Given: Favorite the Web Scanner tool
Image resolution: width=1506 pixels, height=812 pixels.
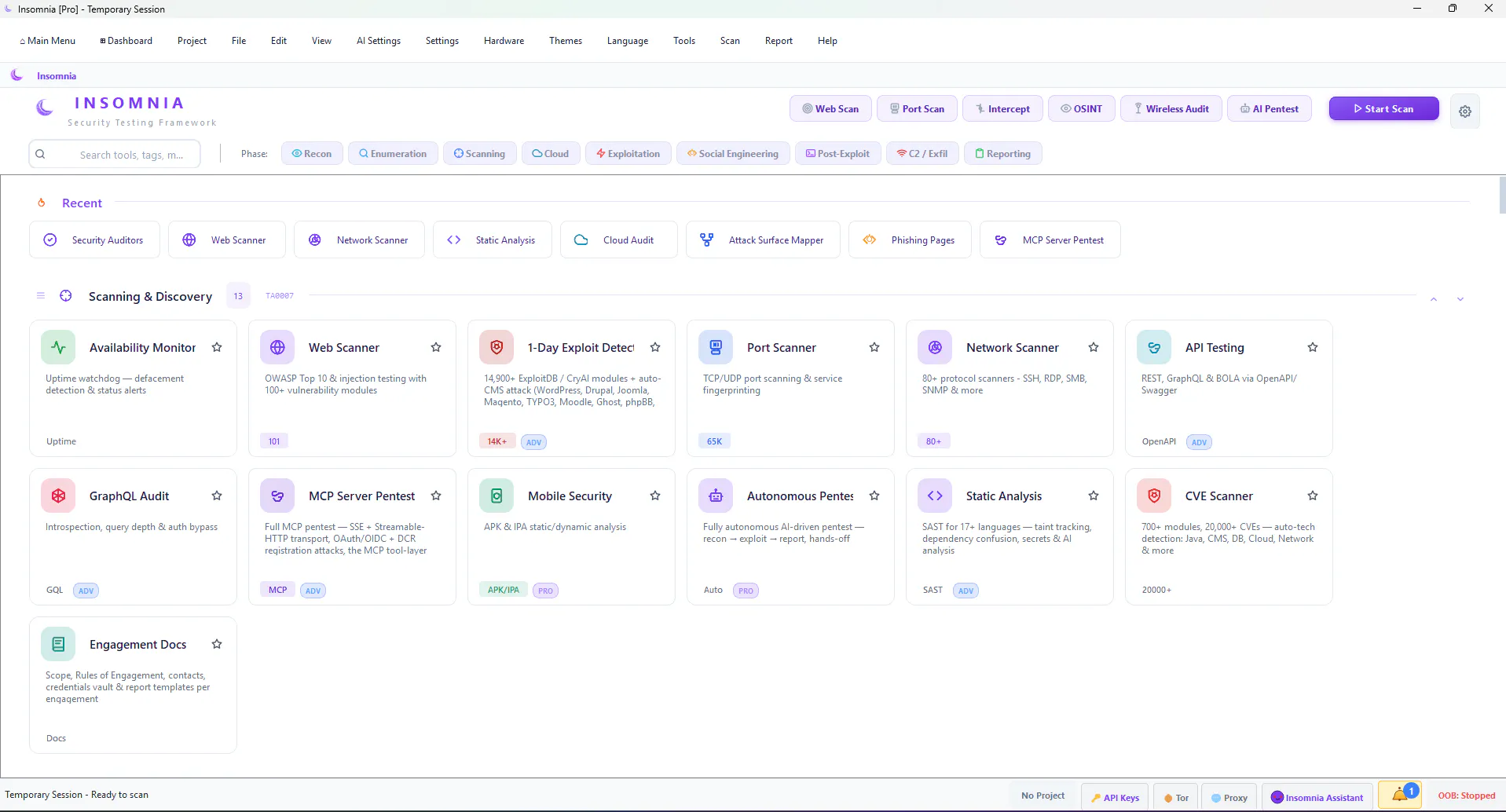Looking at the screenshot, I should 436,347.
